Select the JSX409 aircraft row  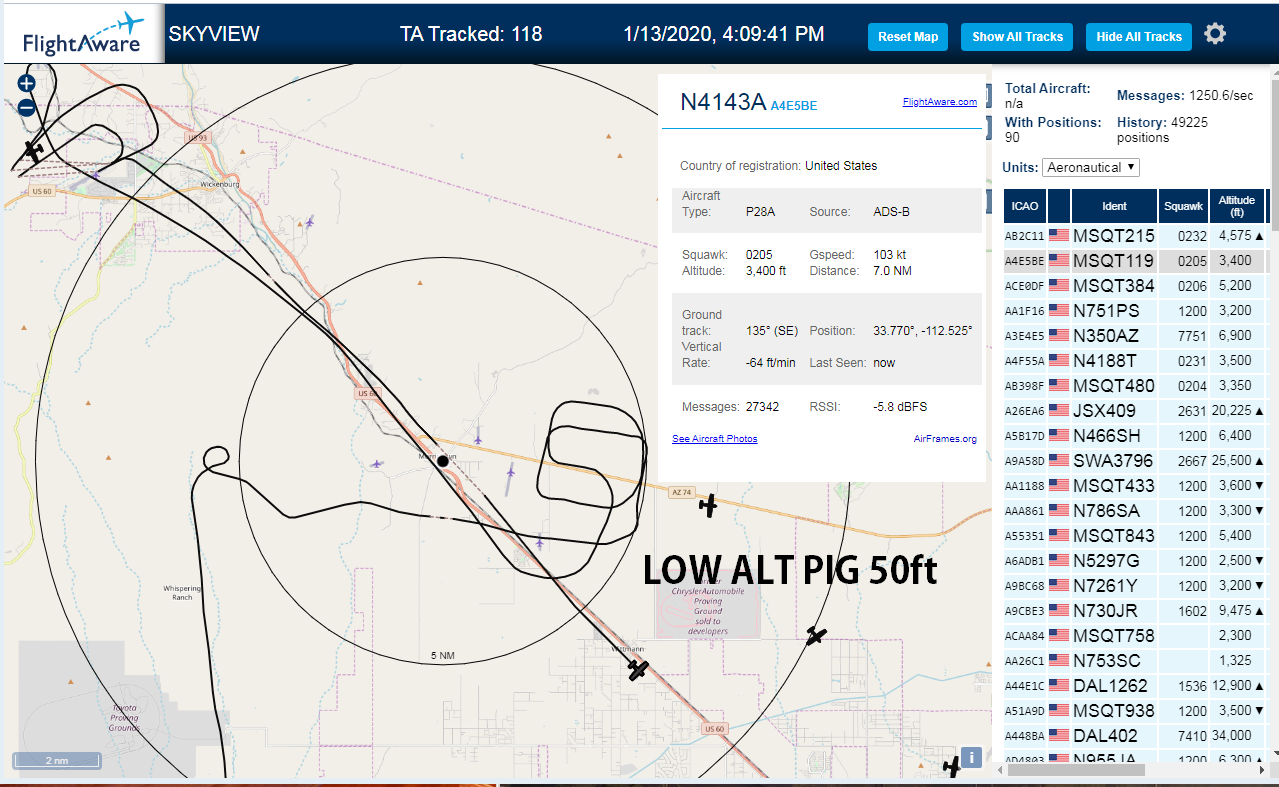pyautogui.click(x=1136, y=411)
